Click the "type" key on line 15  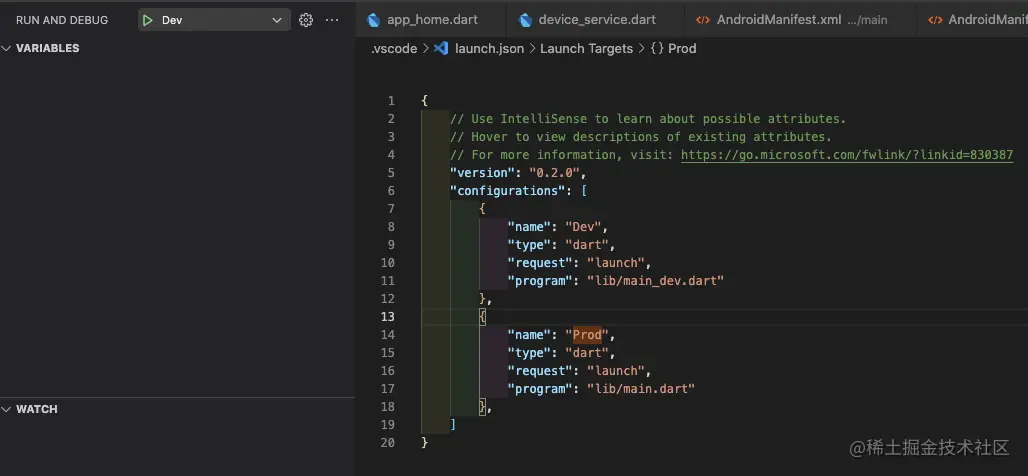[x=529, y=353]
